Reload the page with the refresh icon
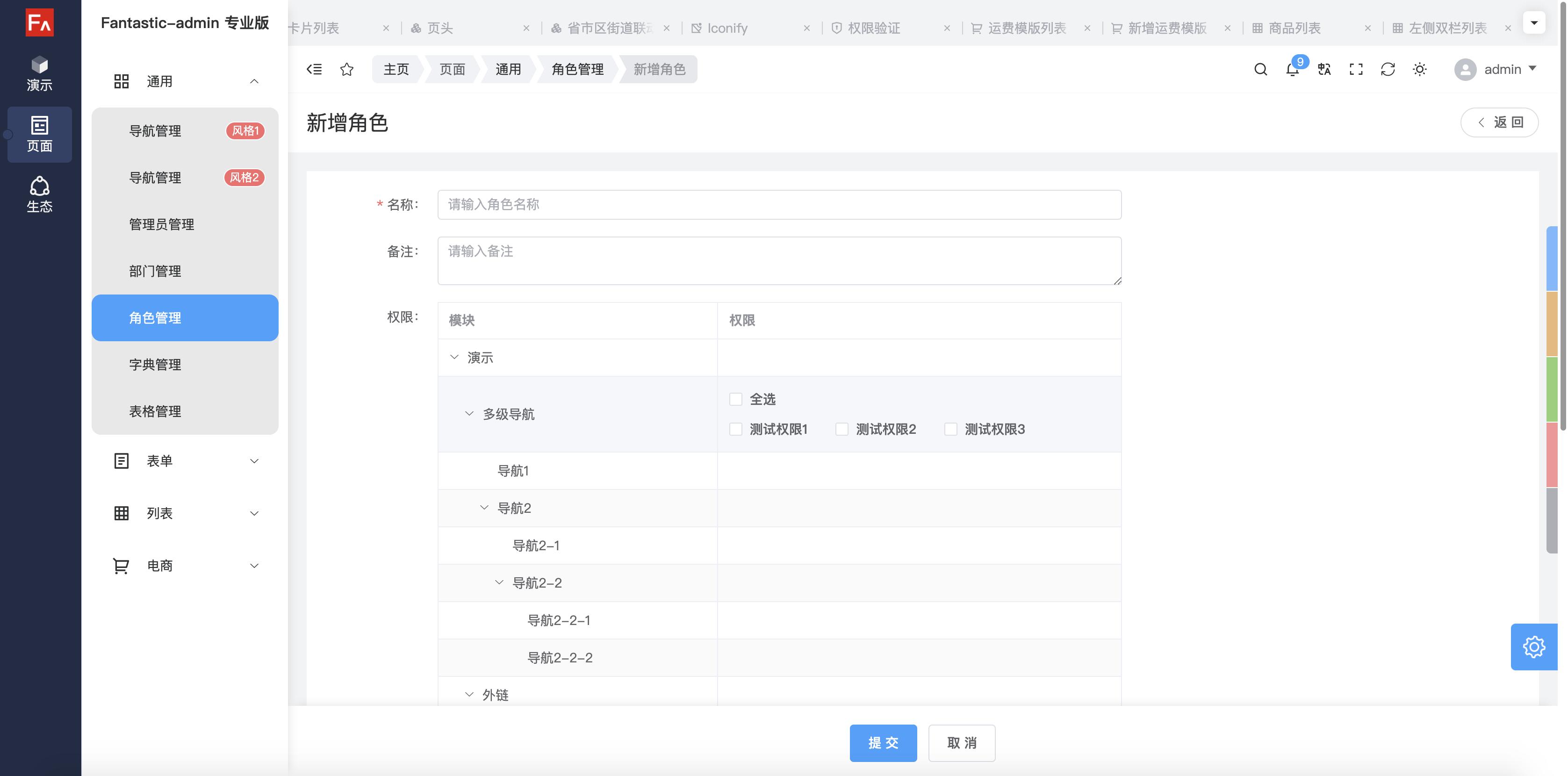The height and width of the screenshot is (776, 1568). (x=1388, y=69)
